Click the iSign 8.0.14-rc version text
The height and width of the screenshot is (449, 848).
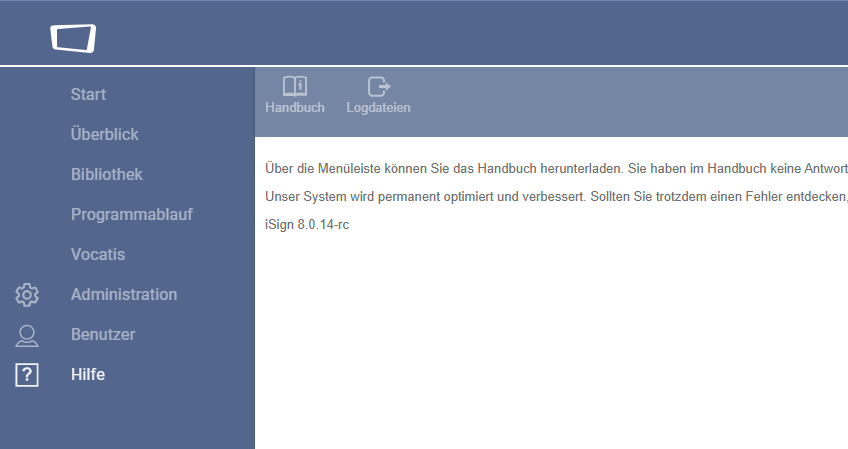pos(307,224)
